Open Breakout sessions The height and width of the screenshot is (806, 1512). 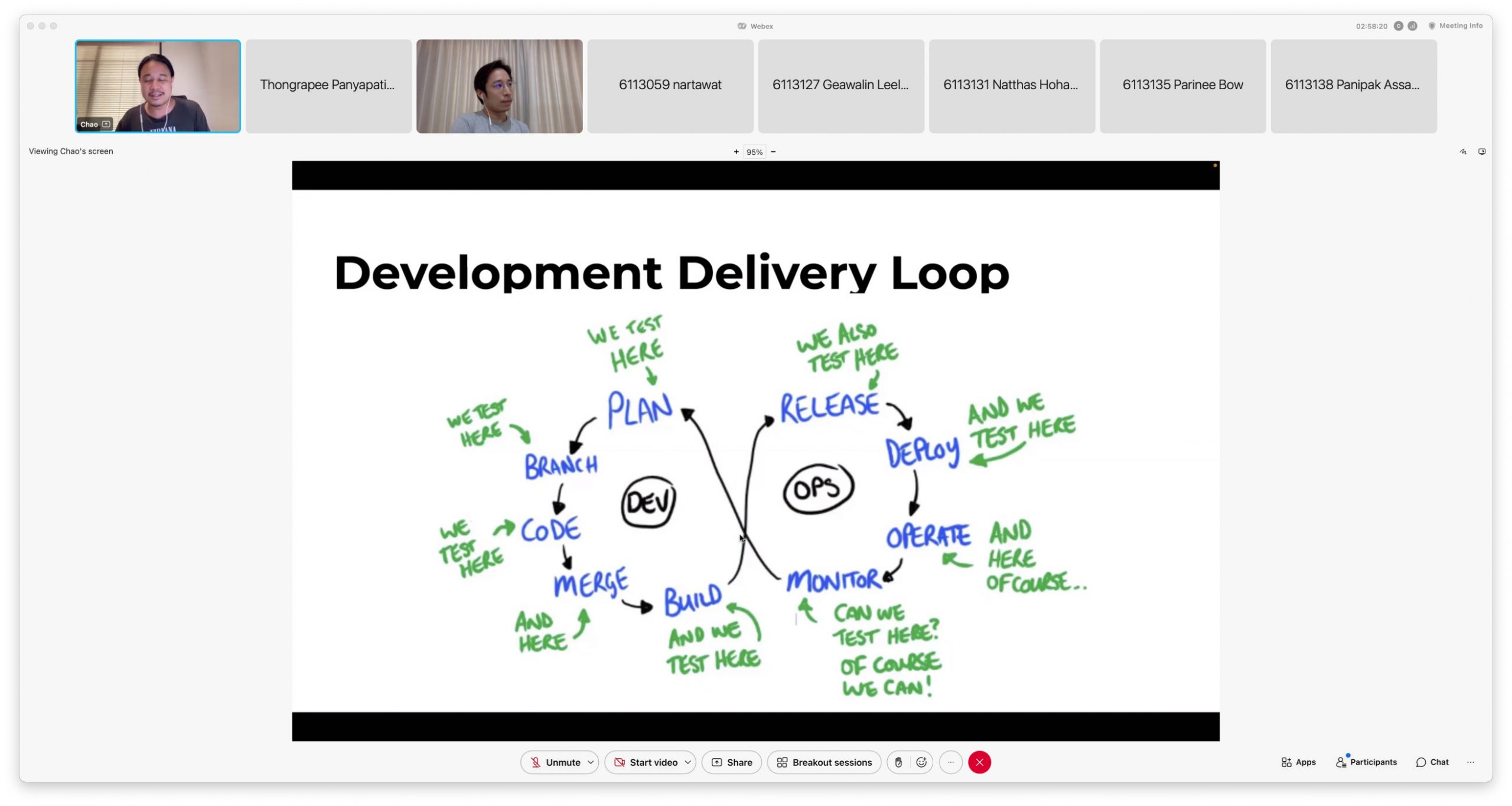click(x=824, y=762)
